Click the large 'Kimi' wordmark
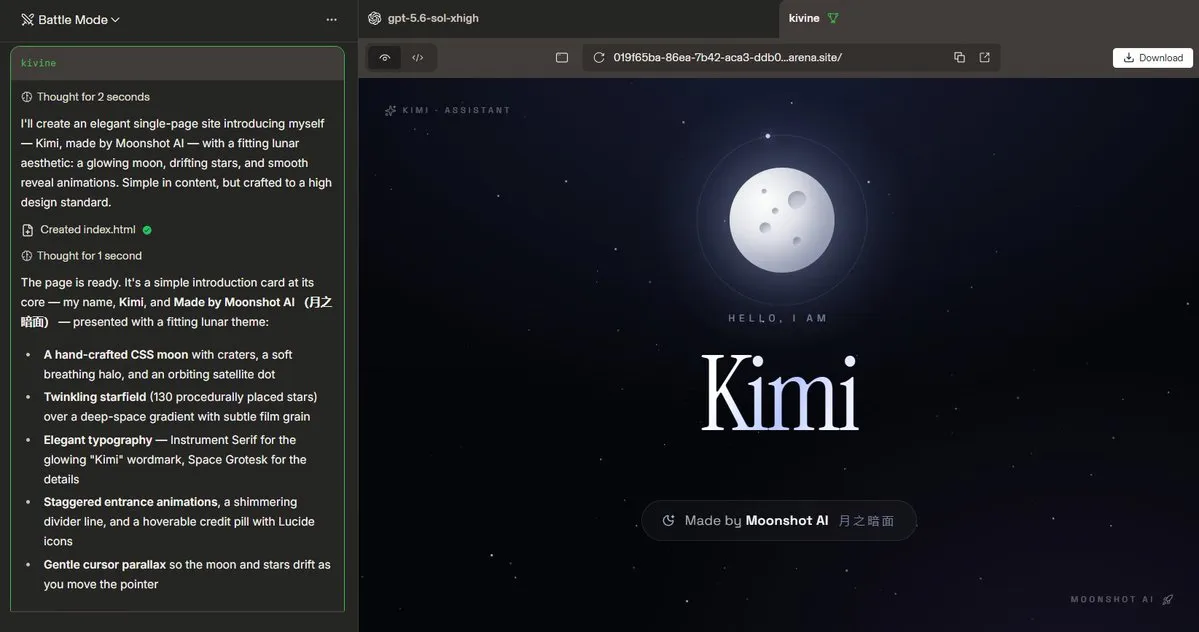1199x632 pixels. pos(780,393)
